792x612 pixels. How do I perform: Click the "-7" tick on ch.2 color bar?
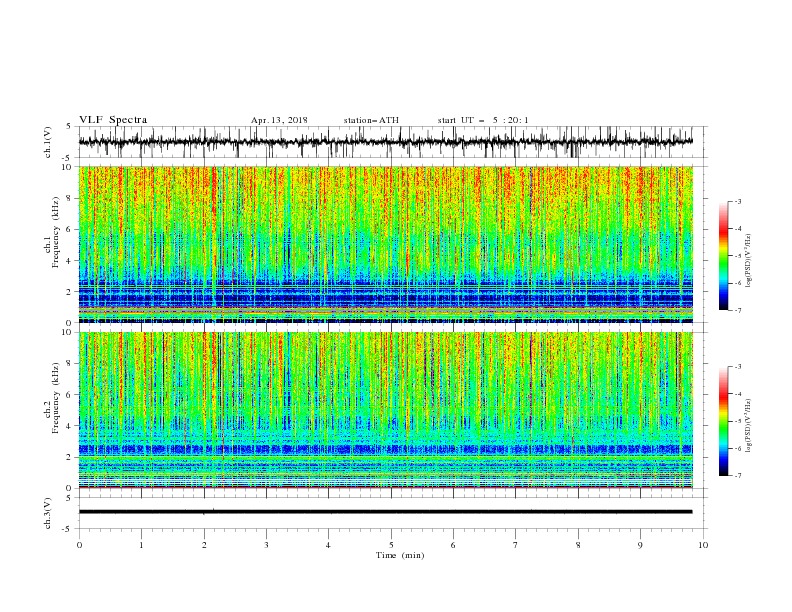pos(738,475)
